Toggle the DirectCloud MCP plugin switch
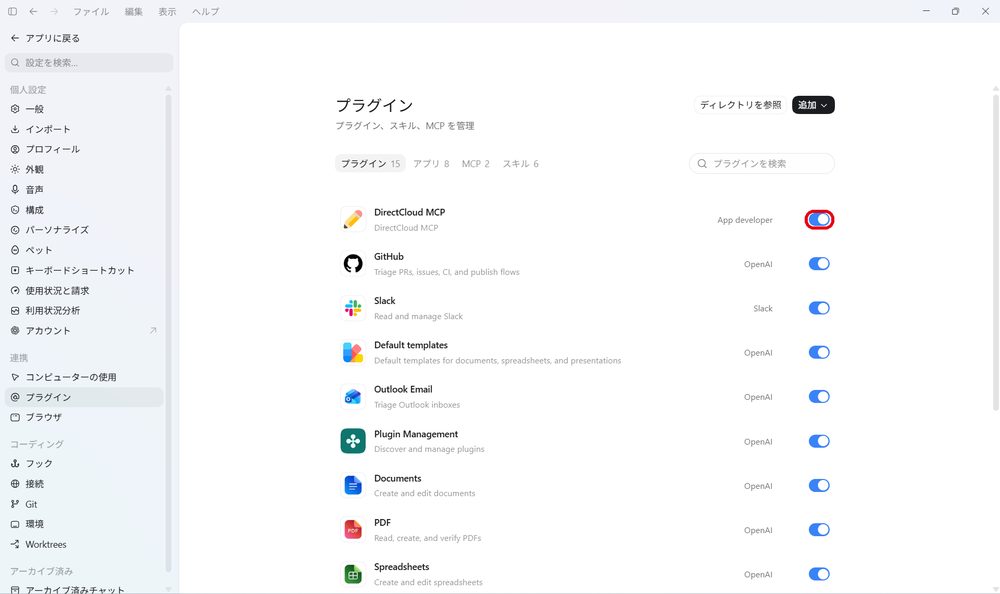 (x=819, y=219)
